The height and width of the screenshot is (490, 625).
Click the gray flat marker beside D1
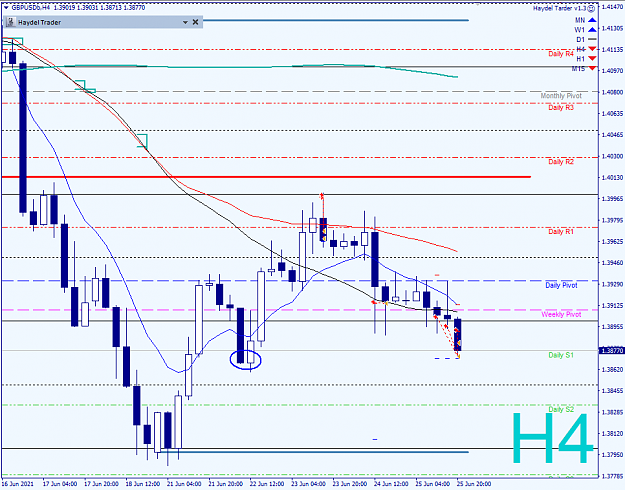[592, 39]
